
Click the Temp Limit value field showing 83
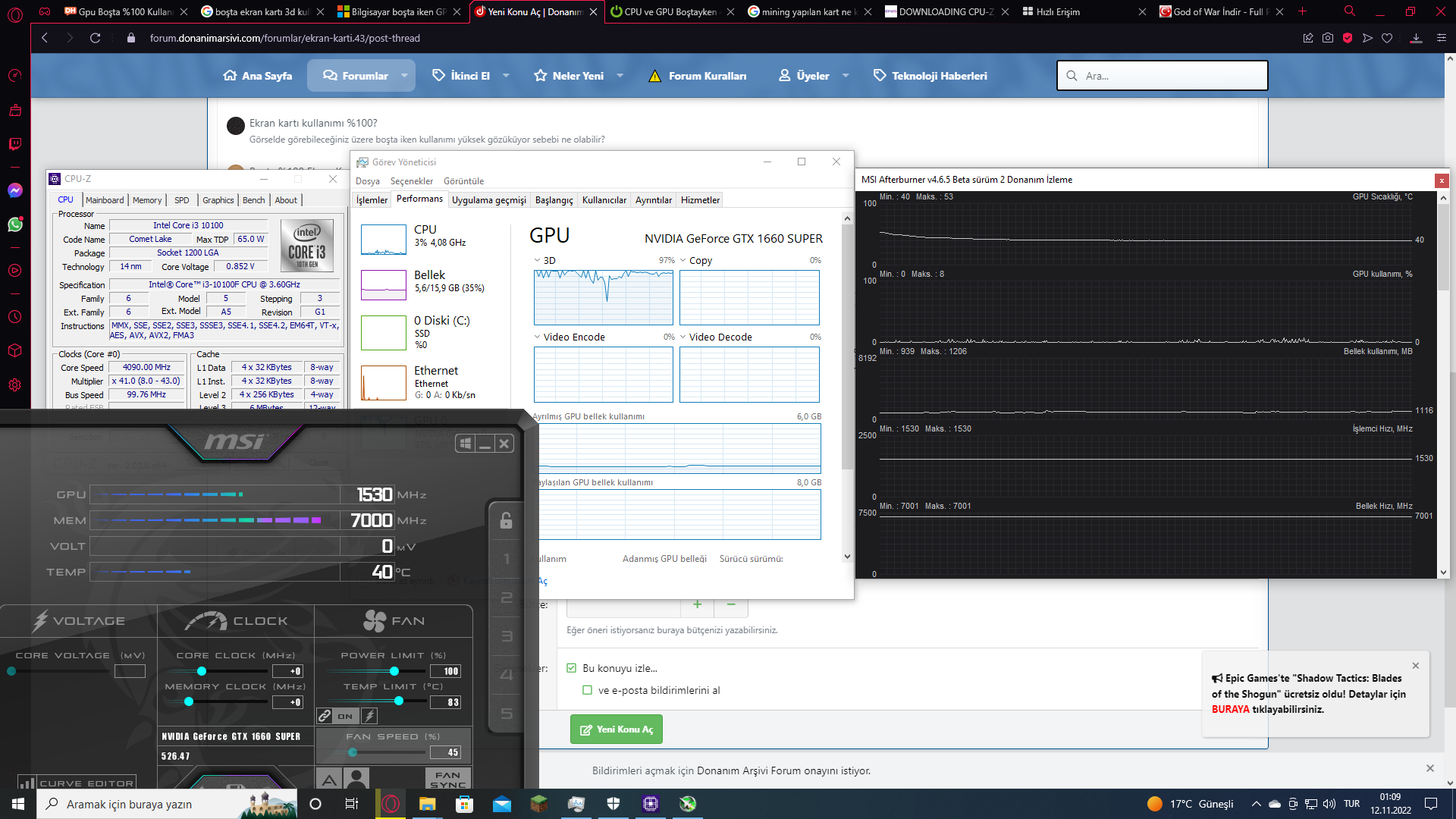tap(445, 702)
